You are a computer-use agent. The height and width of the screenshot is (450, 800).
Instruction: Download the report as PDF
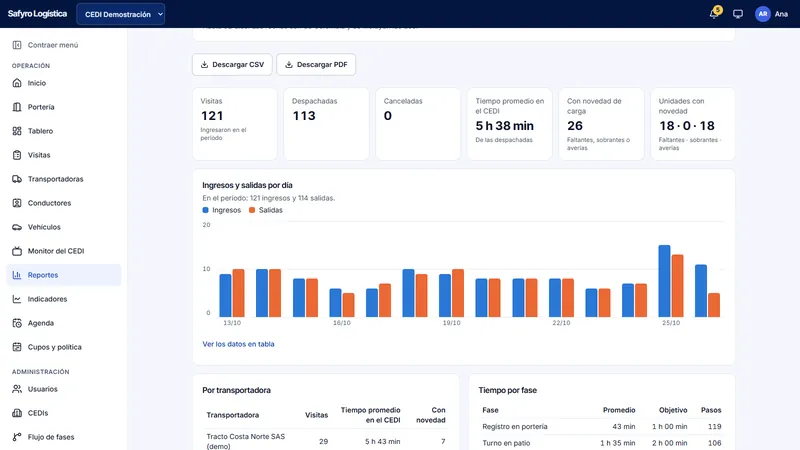[x=316, y=64]
